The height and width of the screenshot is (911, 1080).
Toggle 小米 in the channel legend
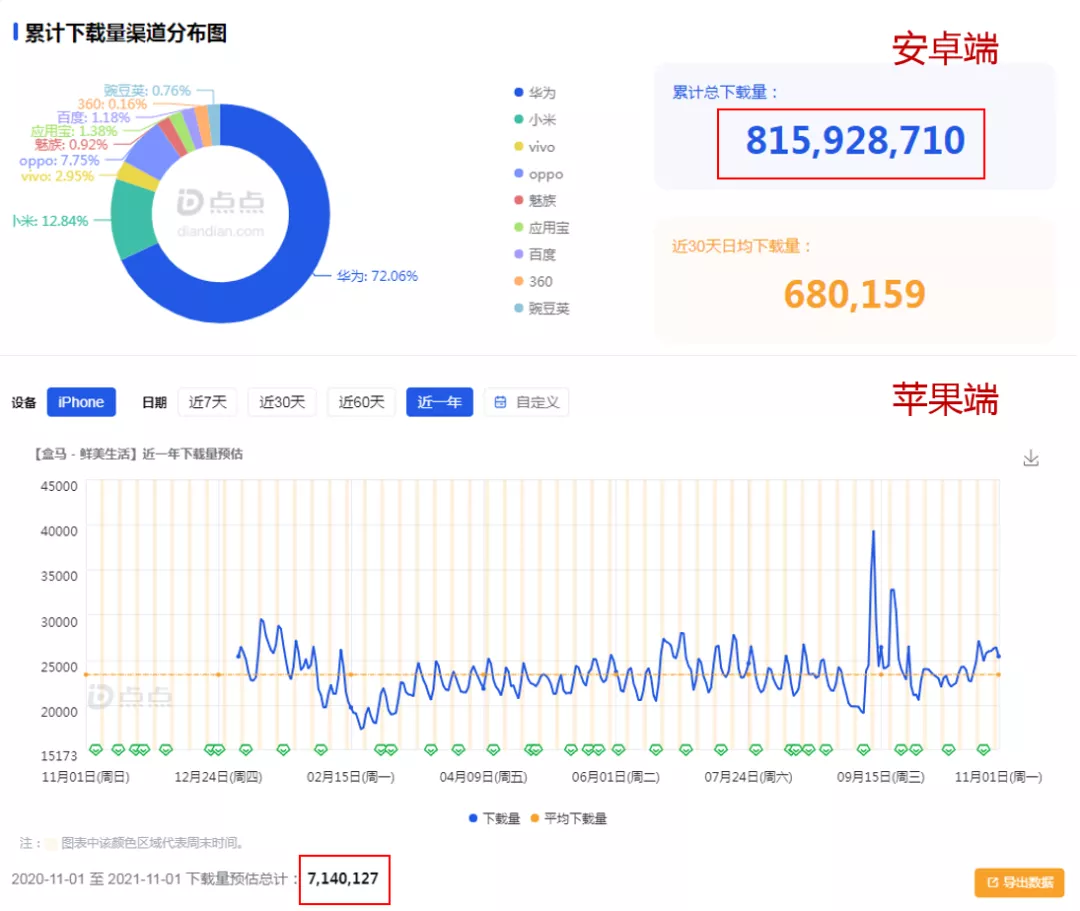pos(535,119)
